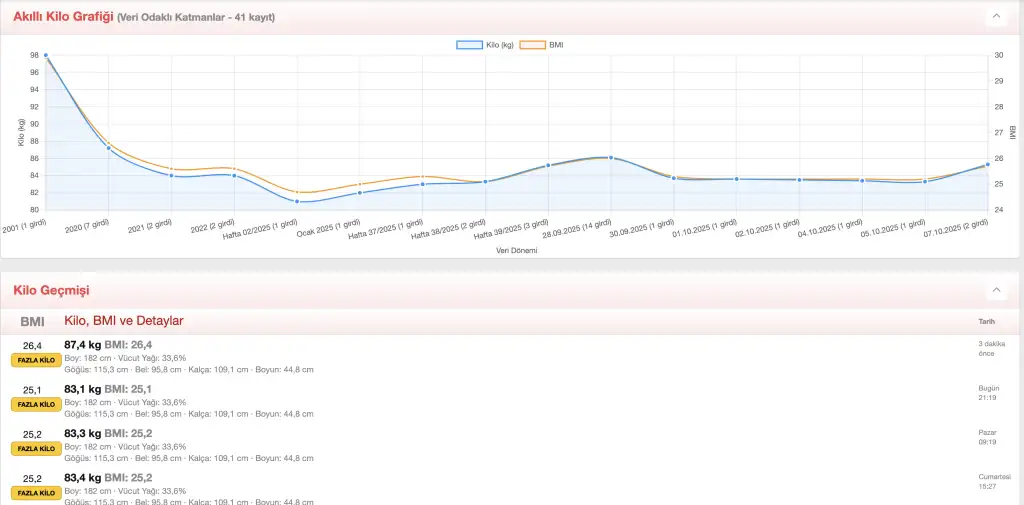Click the Tarih column header
This screenshot has width=1024, height=505.
[986, 321]
